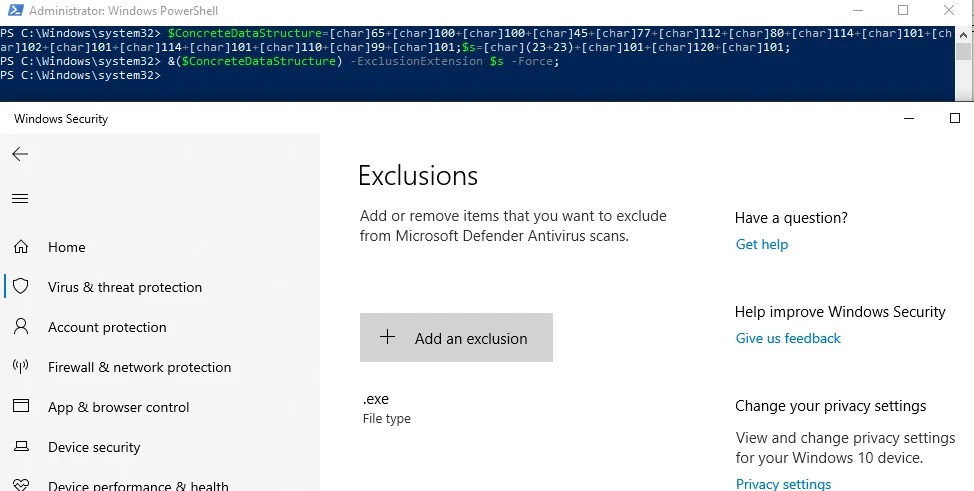
Task: Open the Get help link
Action: [x=761, y=244]
